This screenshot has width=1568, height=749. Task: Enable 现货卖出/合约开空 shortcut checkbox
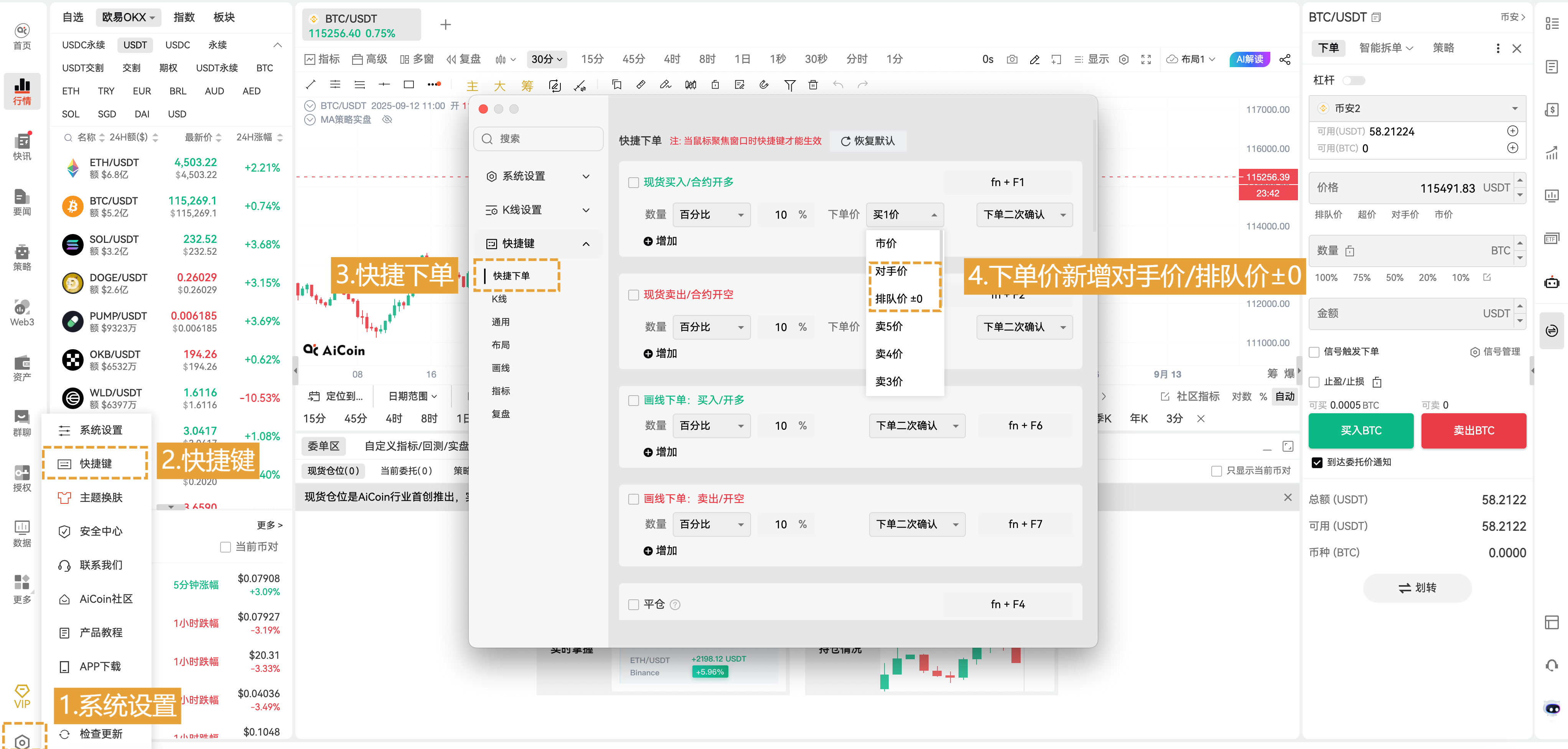tap(633, 295)
